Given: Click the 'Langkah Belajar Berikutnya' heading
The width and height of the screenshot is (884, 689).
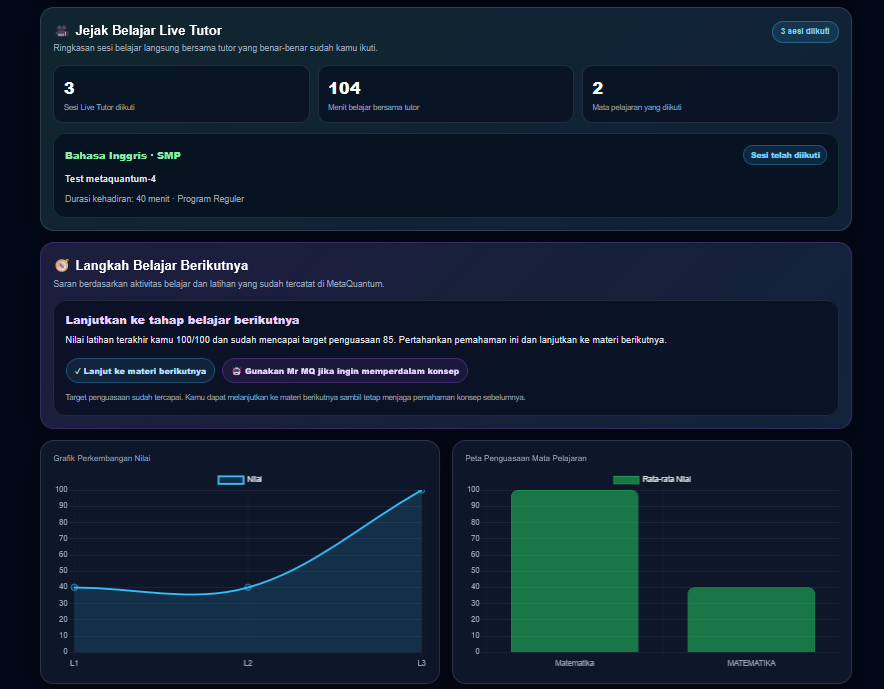Looking at the screenshot, I should [x=162, y=266].
